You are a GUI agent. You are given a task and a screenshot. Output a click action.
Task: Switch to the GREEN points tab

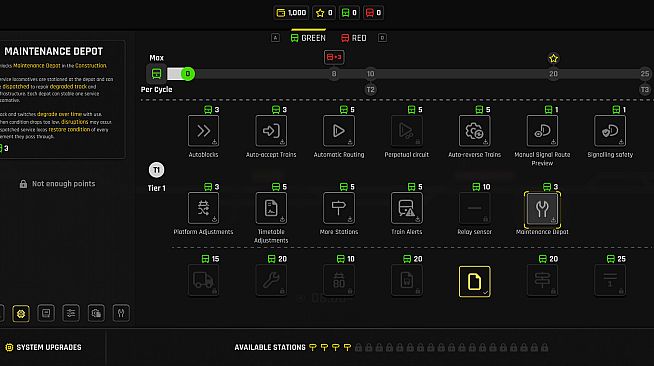[x=308, y=38]
